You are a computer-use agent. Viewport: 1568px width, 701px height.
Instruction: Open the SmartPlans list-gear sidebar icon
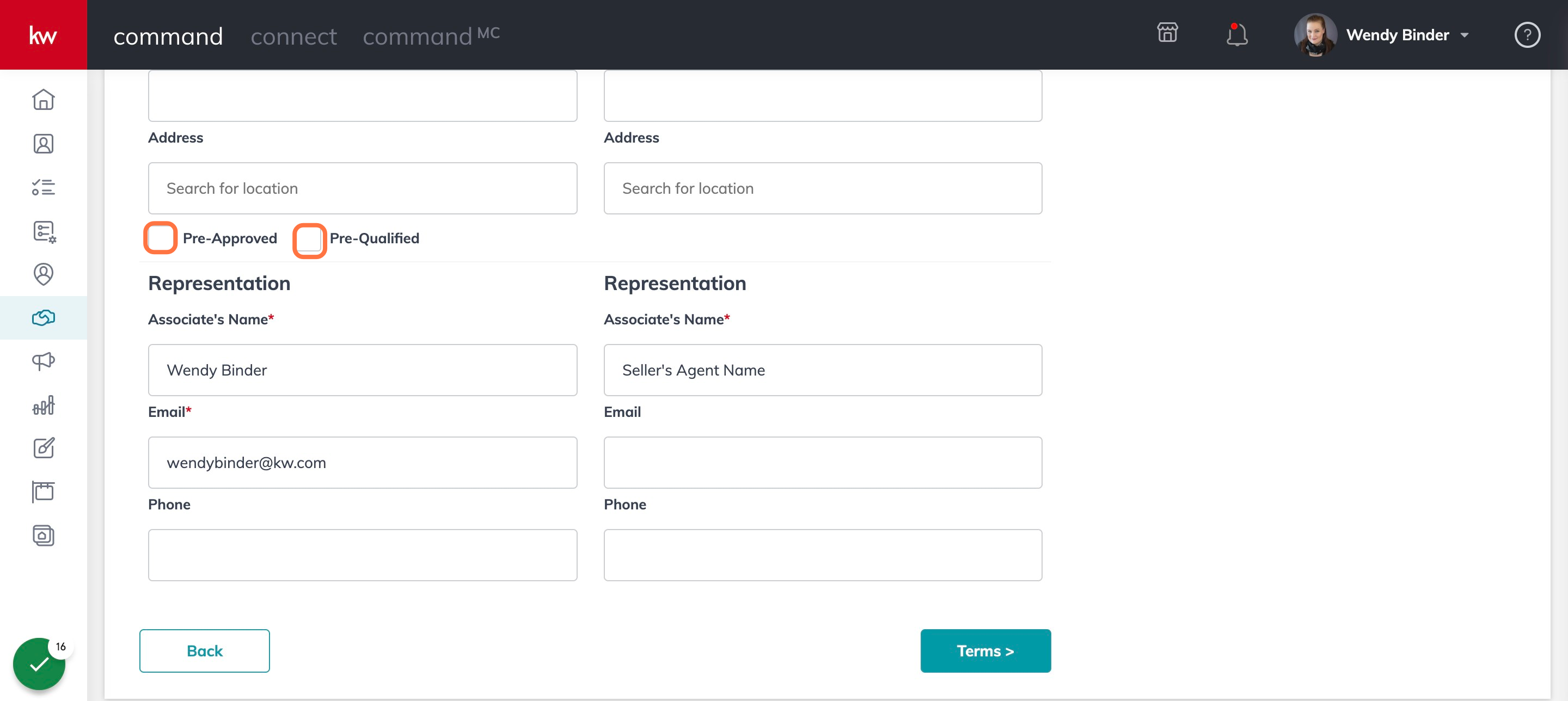(44, 231)
